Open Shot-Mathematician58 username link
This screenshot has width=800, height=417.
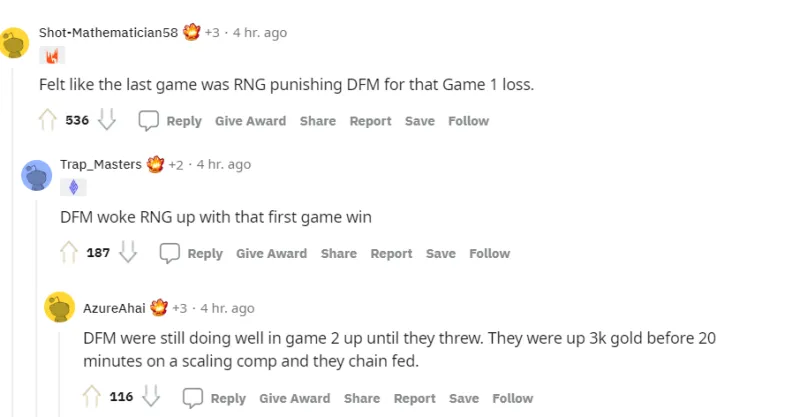click(108, 33)
